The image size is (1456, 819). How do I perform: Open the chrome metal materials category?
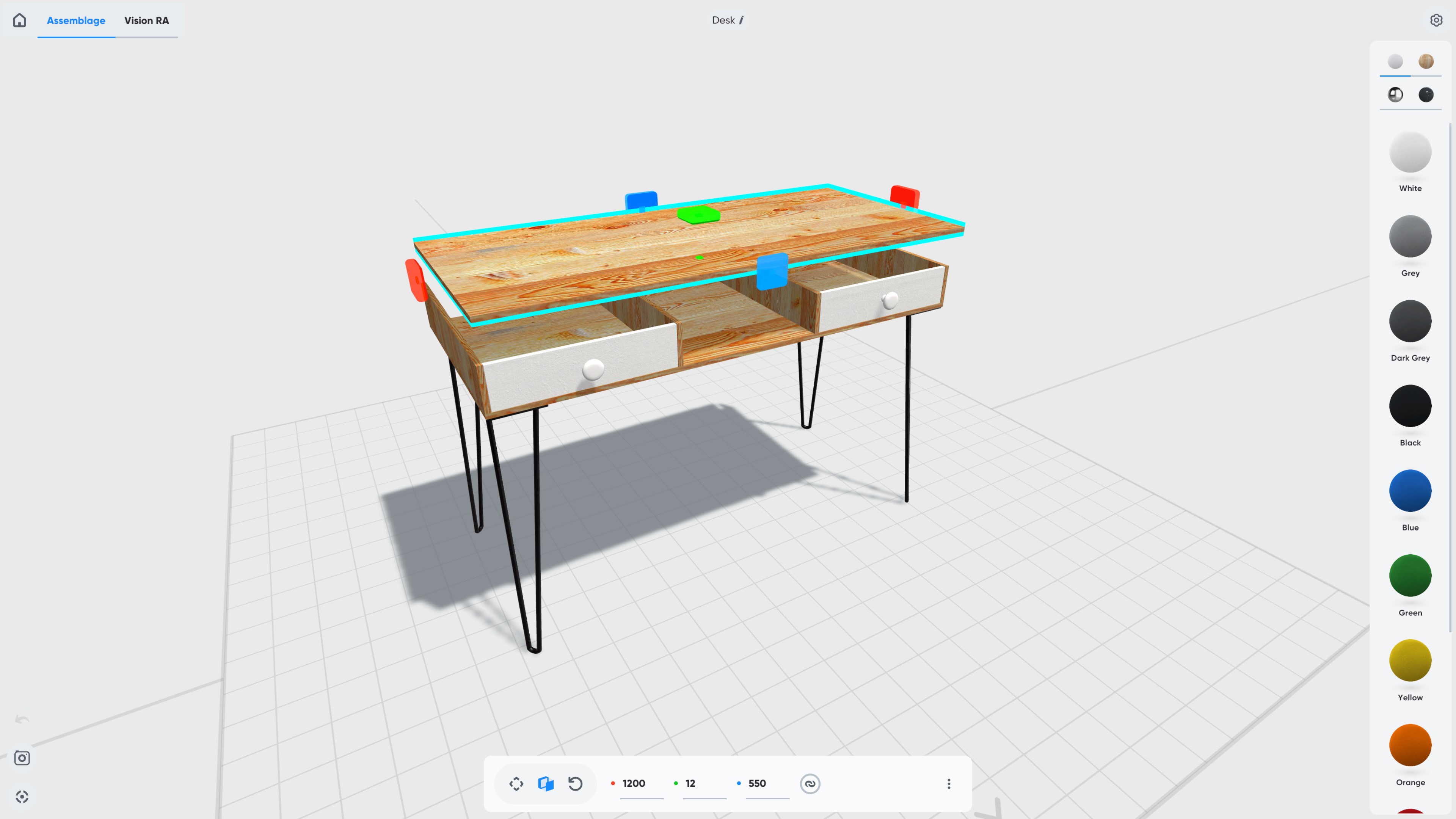point(1395,94)
